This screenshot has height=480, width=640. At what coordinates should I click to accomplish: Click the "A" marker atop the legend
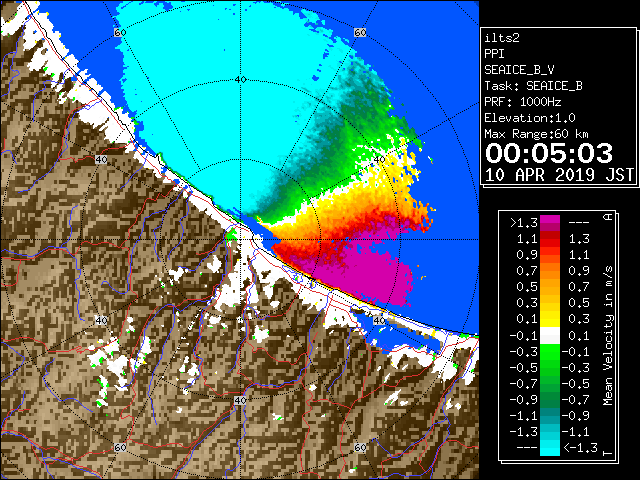608,217
